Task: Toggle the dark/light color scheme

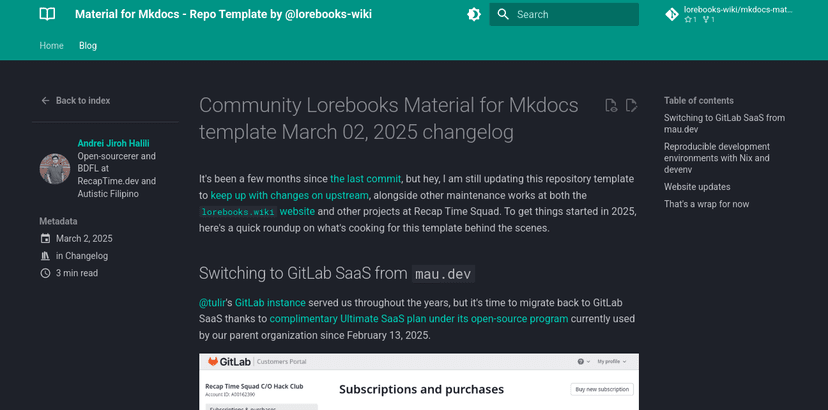Action: pos(474,14)
